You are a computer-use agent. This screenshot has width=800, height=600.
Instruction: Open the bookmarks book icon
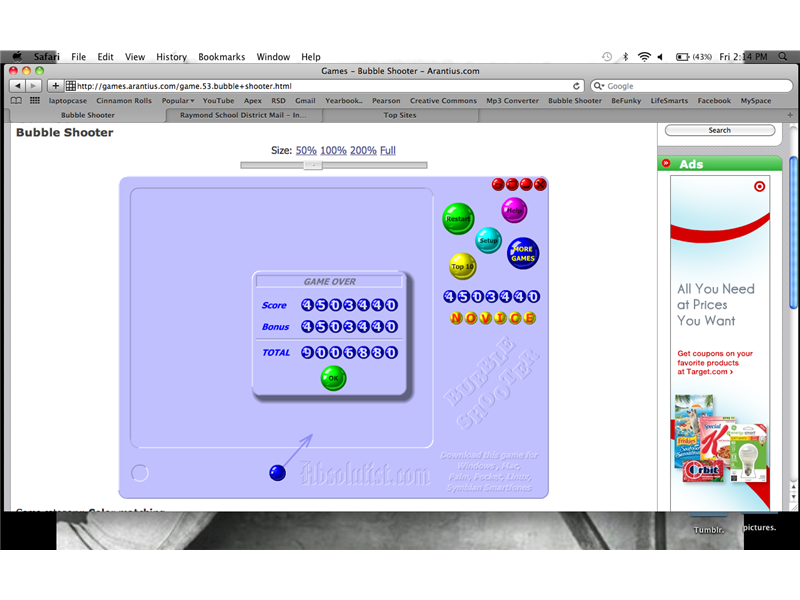[x=16, y=101]
